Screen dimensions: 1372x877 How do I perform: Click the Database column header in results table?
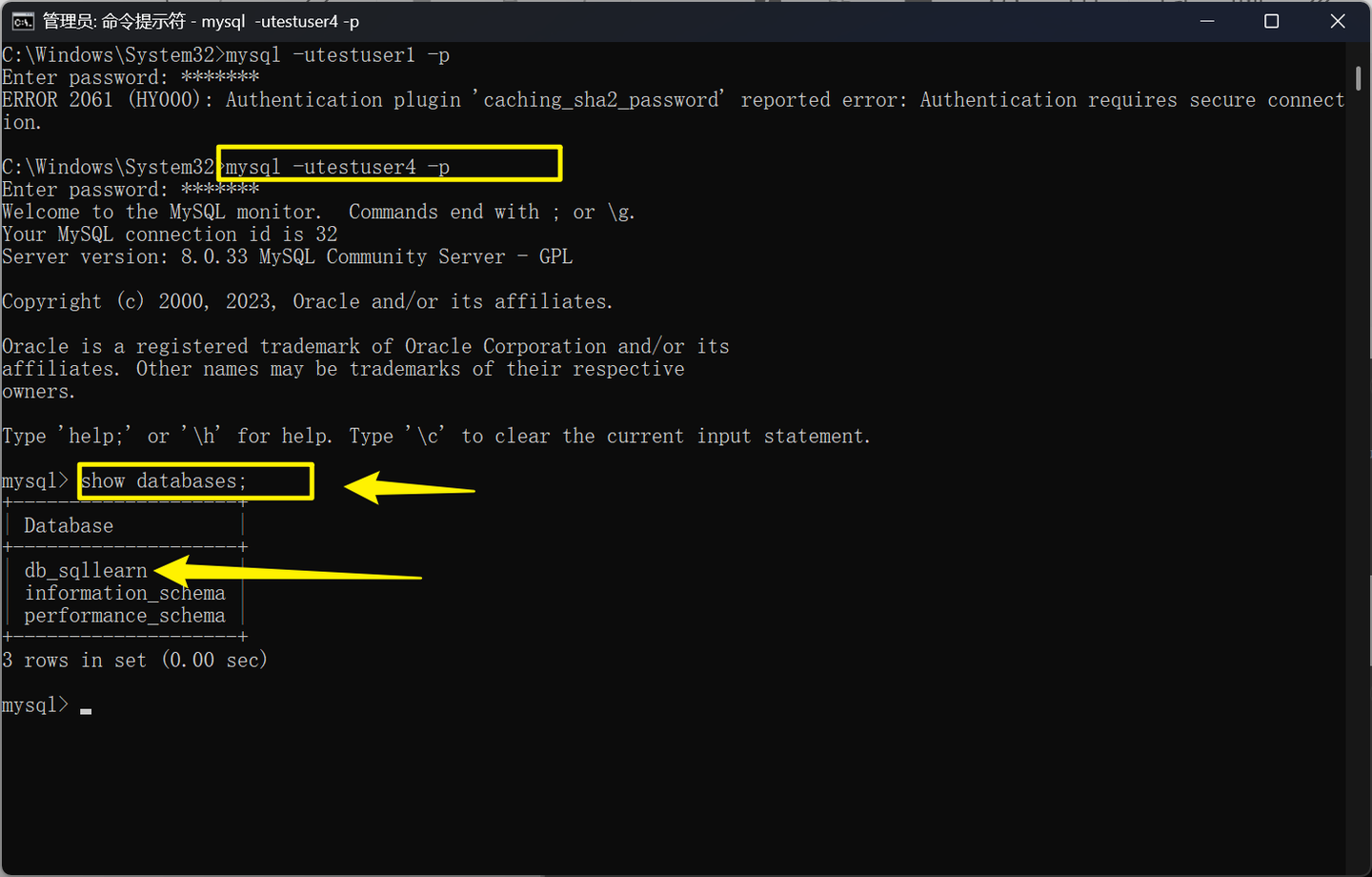click(x=68, y=524)
